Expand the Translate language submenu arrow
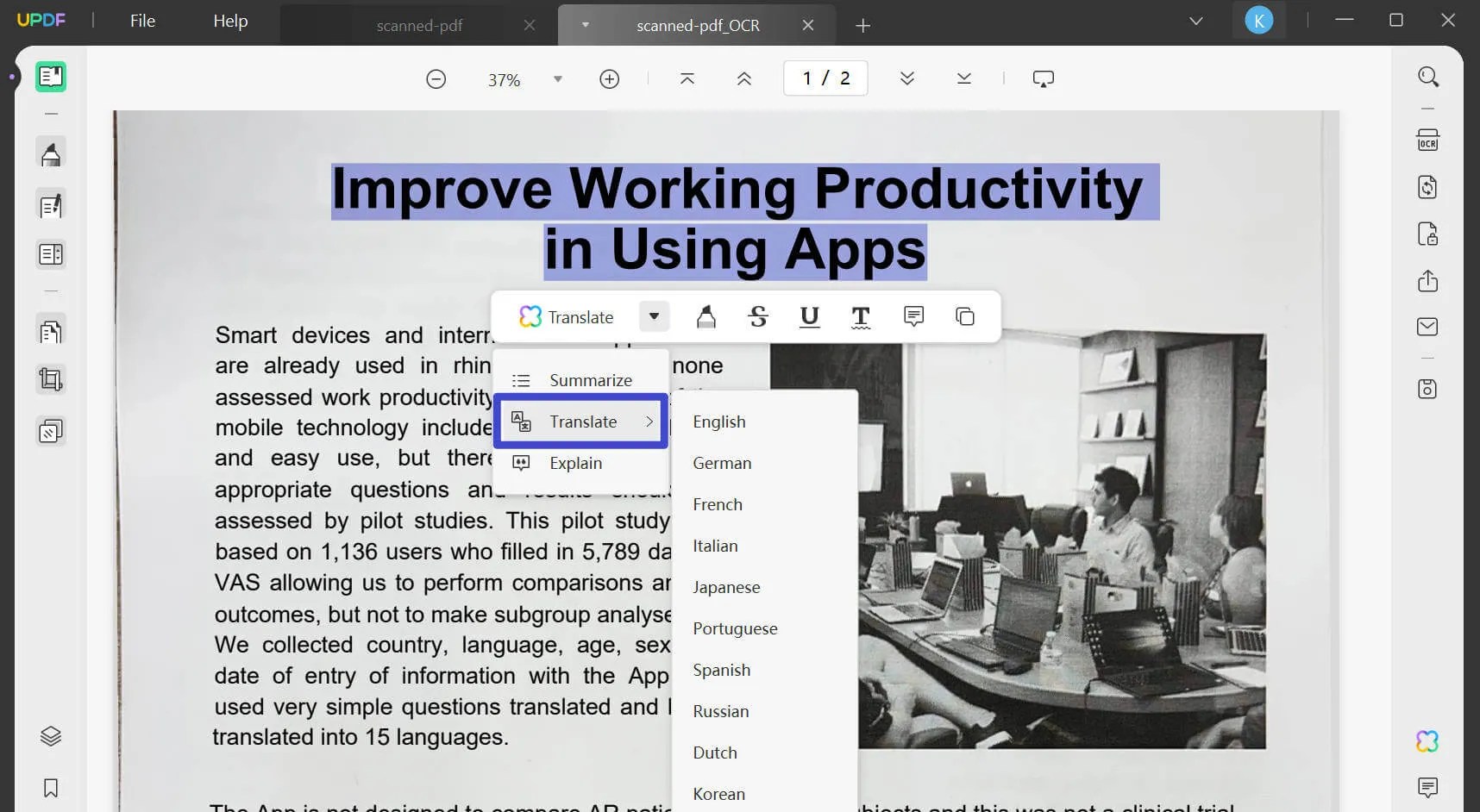 coord(649,422)
